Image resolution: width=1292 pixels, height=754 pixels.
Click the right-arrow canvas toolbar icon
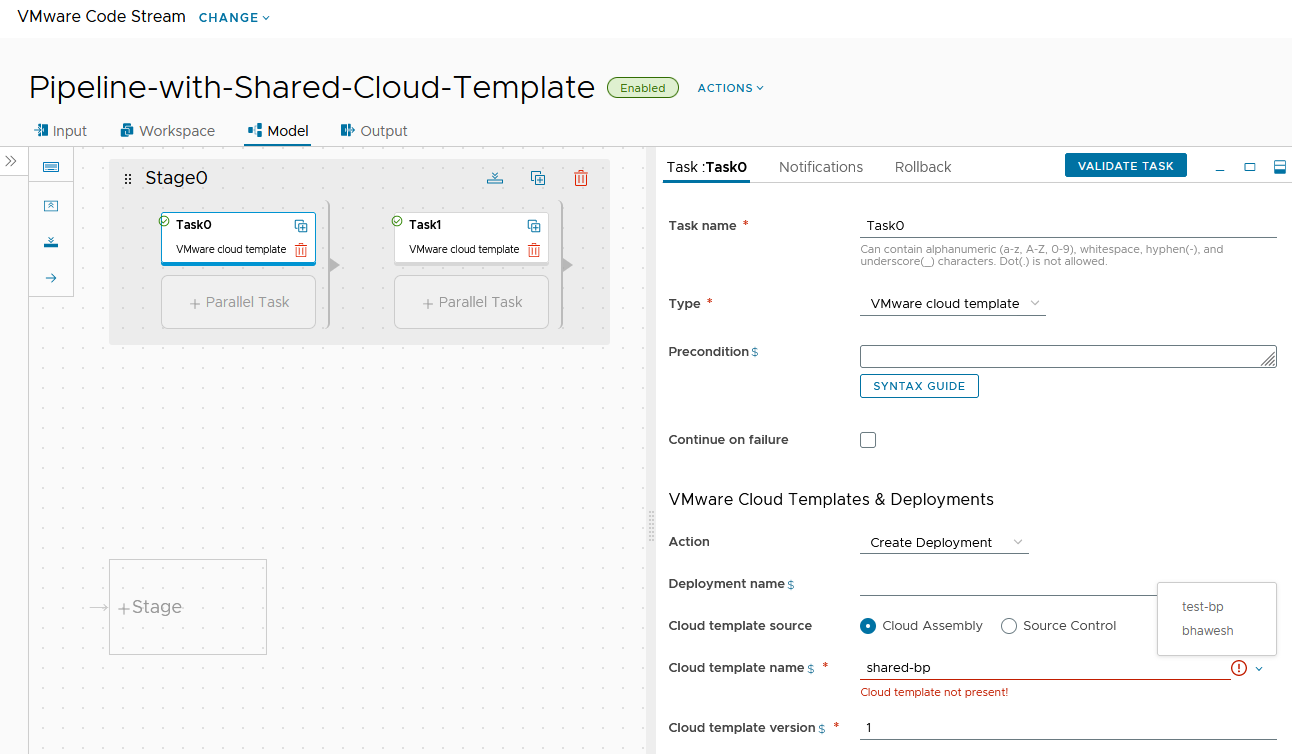[51, 278]
